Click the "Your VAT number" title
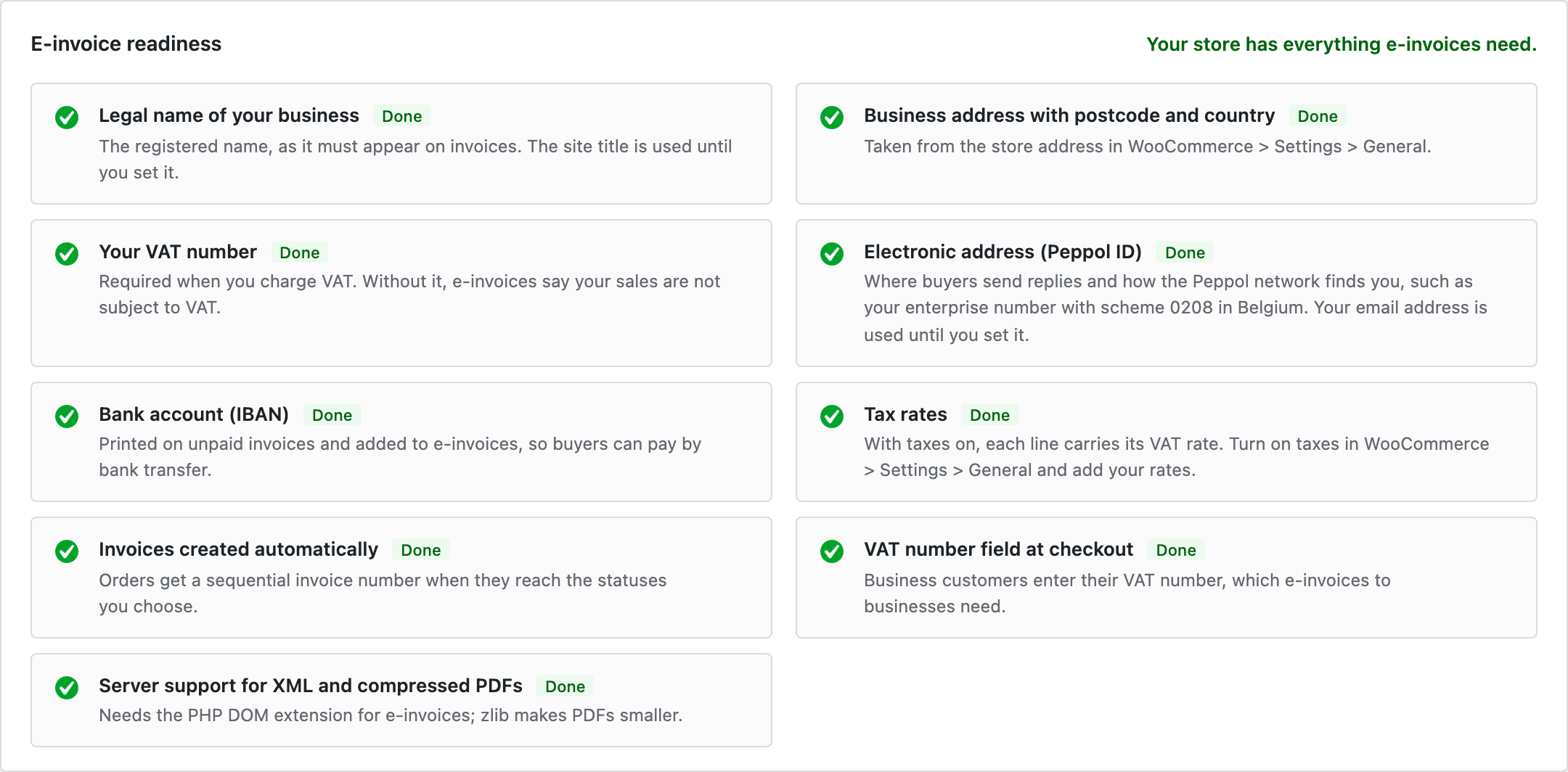1568x772 pixels. pyautogui.click(x=178, y=252)
